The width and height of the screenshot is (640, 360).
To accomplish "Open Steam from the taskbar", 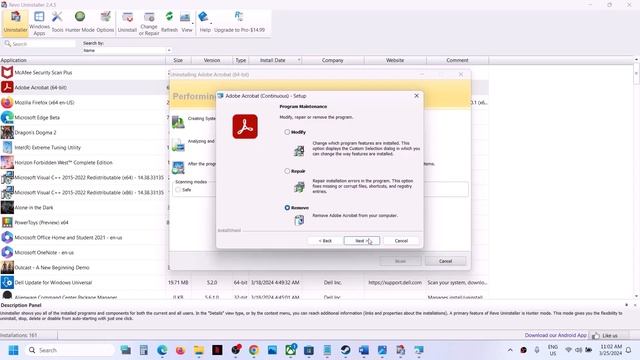I will point(345,350).
